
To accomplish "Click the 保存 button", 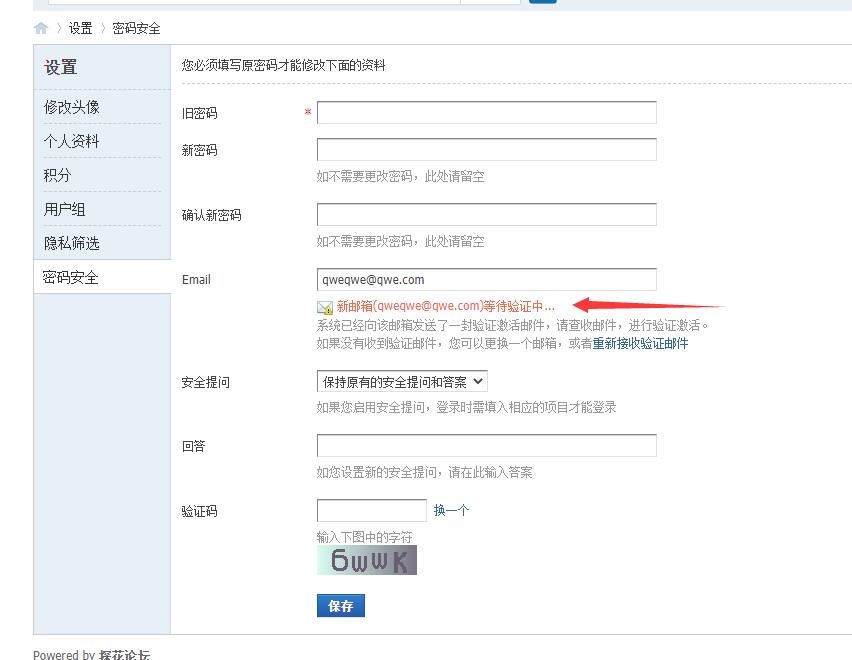I will [x=341, y=606].
